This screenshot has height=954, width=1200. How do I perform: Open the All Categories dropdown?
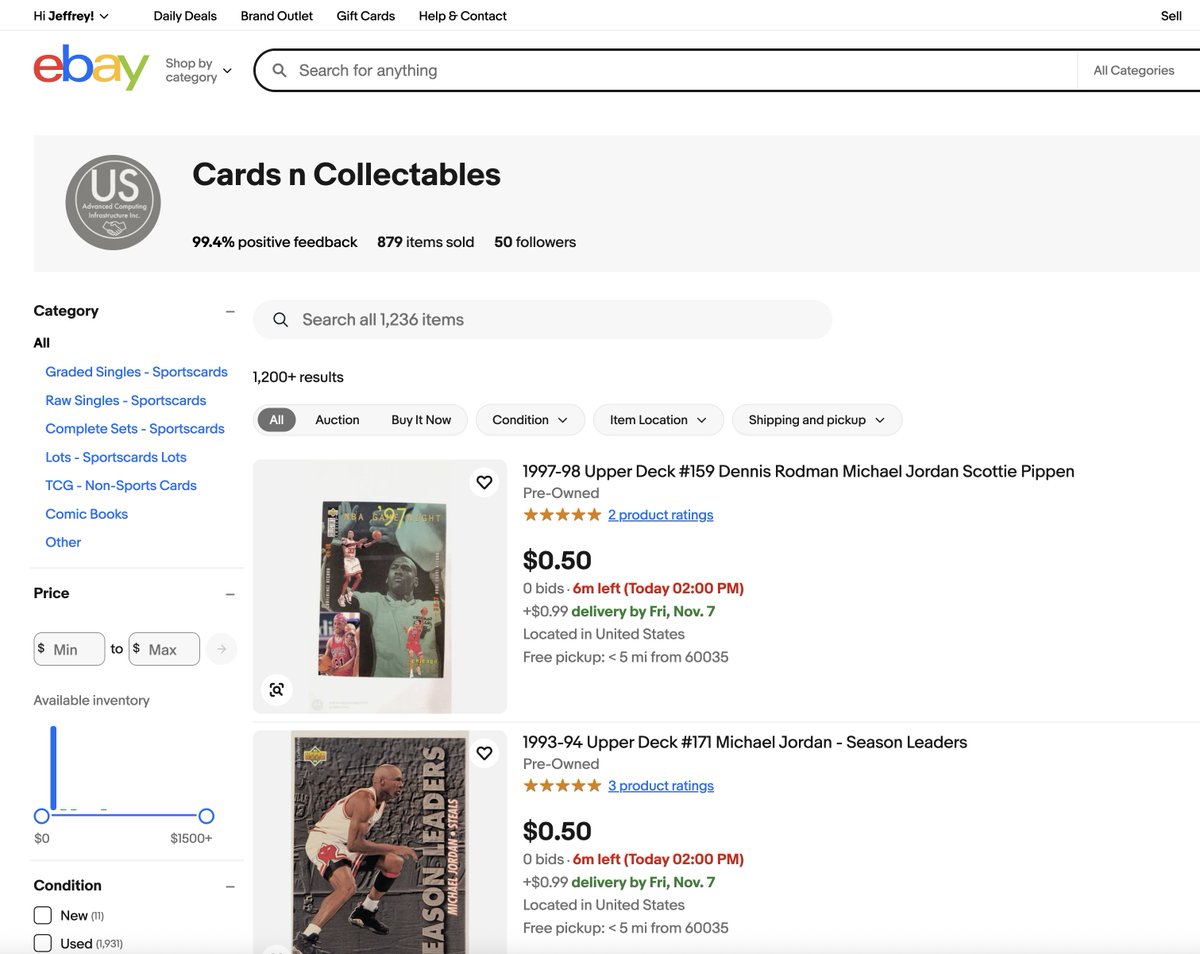(1134, 70)
